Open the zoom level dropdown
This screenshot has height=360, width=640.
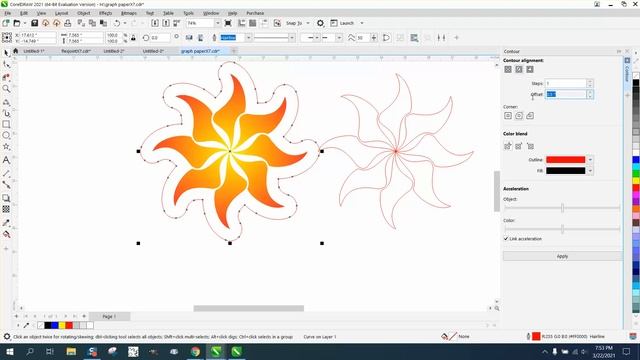(x=217, y=23)
